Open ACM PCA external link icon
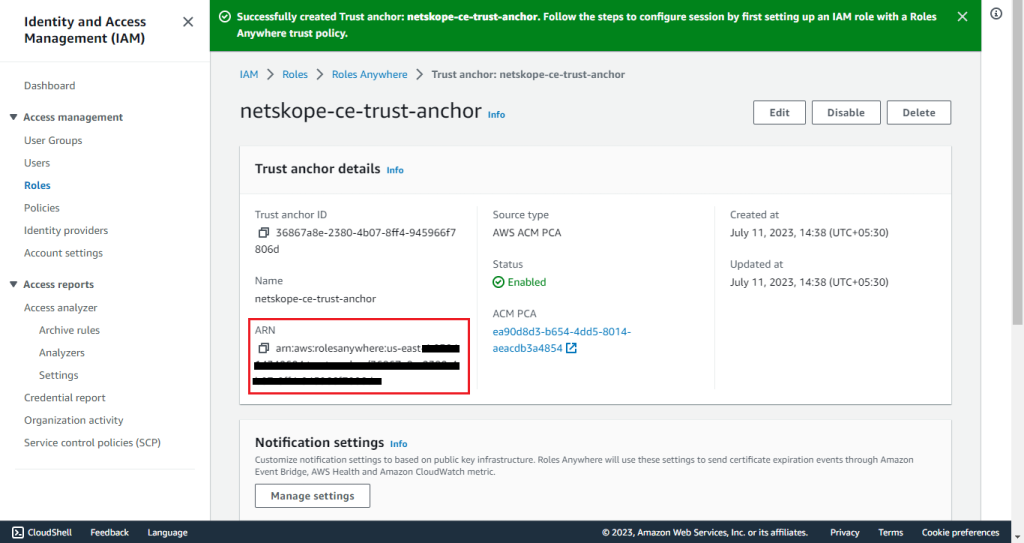 [571, 348]
